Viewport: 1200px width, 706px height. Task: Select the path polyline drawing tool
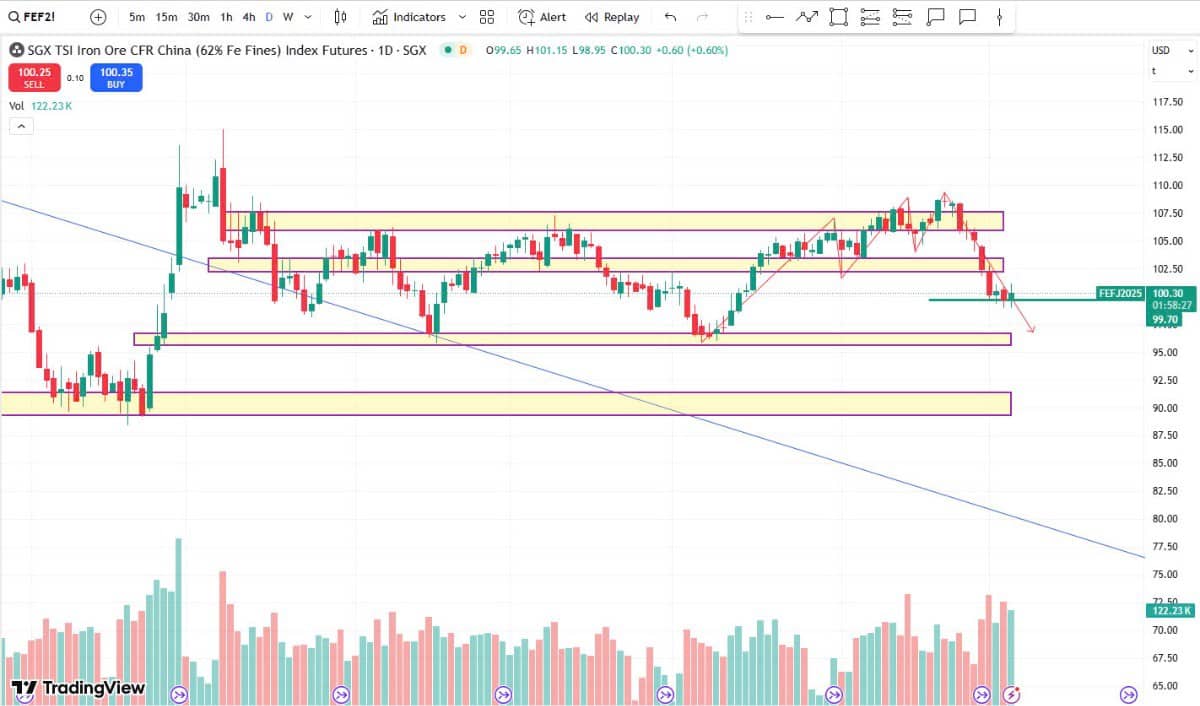pos(806,17)
